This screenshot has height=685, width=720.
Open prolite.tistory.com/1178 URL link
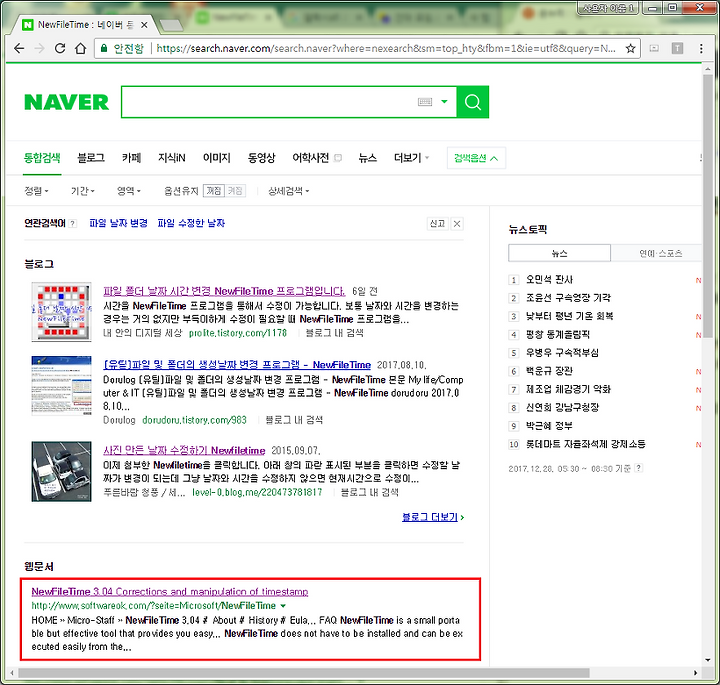pyautogui.click(x=238, y=333)
